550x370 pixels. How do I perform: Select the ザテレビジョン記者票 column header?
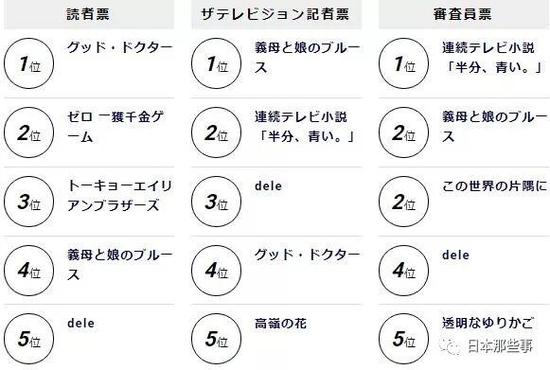click(276, 14)
